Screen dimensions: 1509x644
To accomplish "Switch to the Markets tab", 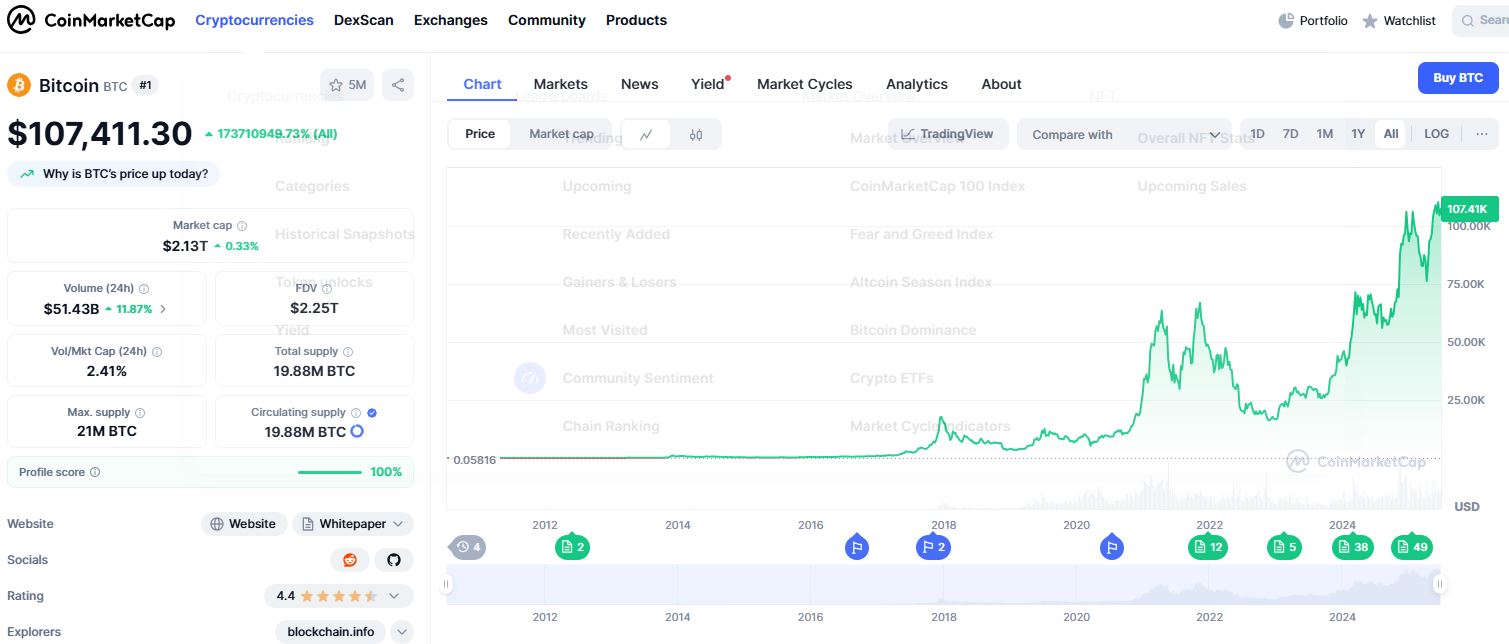I will pyautogui.click(x=561, y=84).
